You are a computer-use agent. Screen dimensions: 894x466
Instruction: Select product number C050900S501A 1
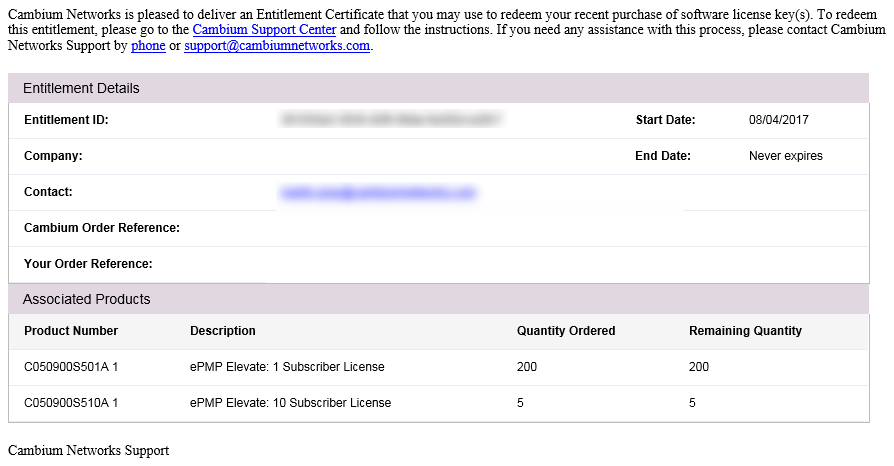click(x=71, y=367)
